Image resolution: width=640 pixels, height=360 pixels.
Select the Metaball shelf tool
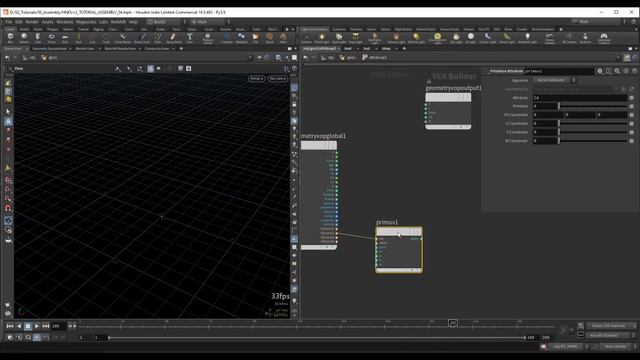(x=242, y=38)
